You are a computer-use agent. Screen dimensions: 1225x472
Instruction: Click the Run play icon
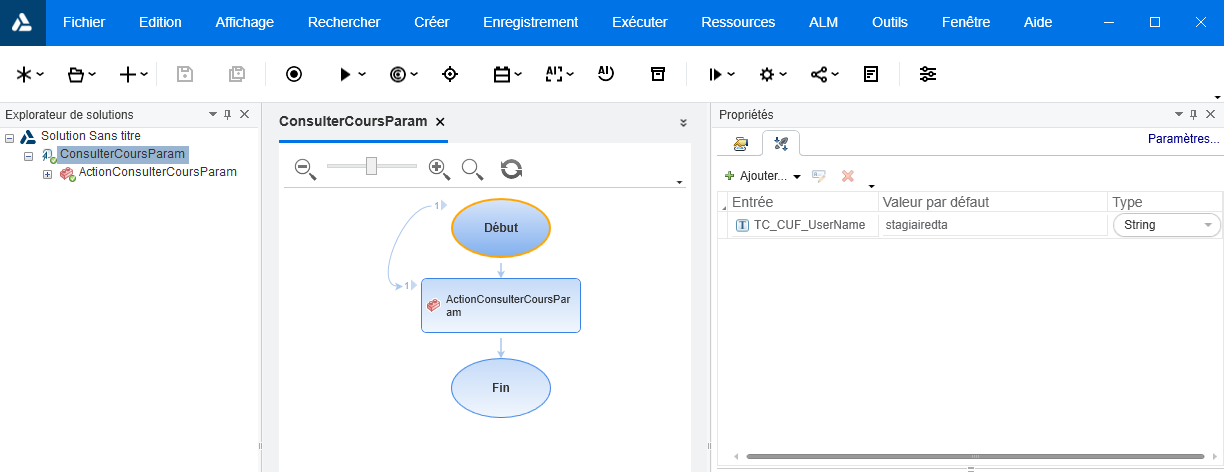[x=345, y=74]
